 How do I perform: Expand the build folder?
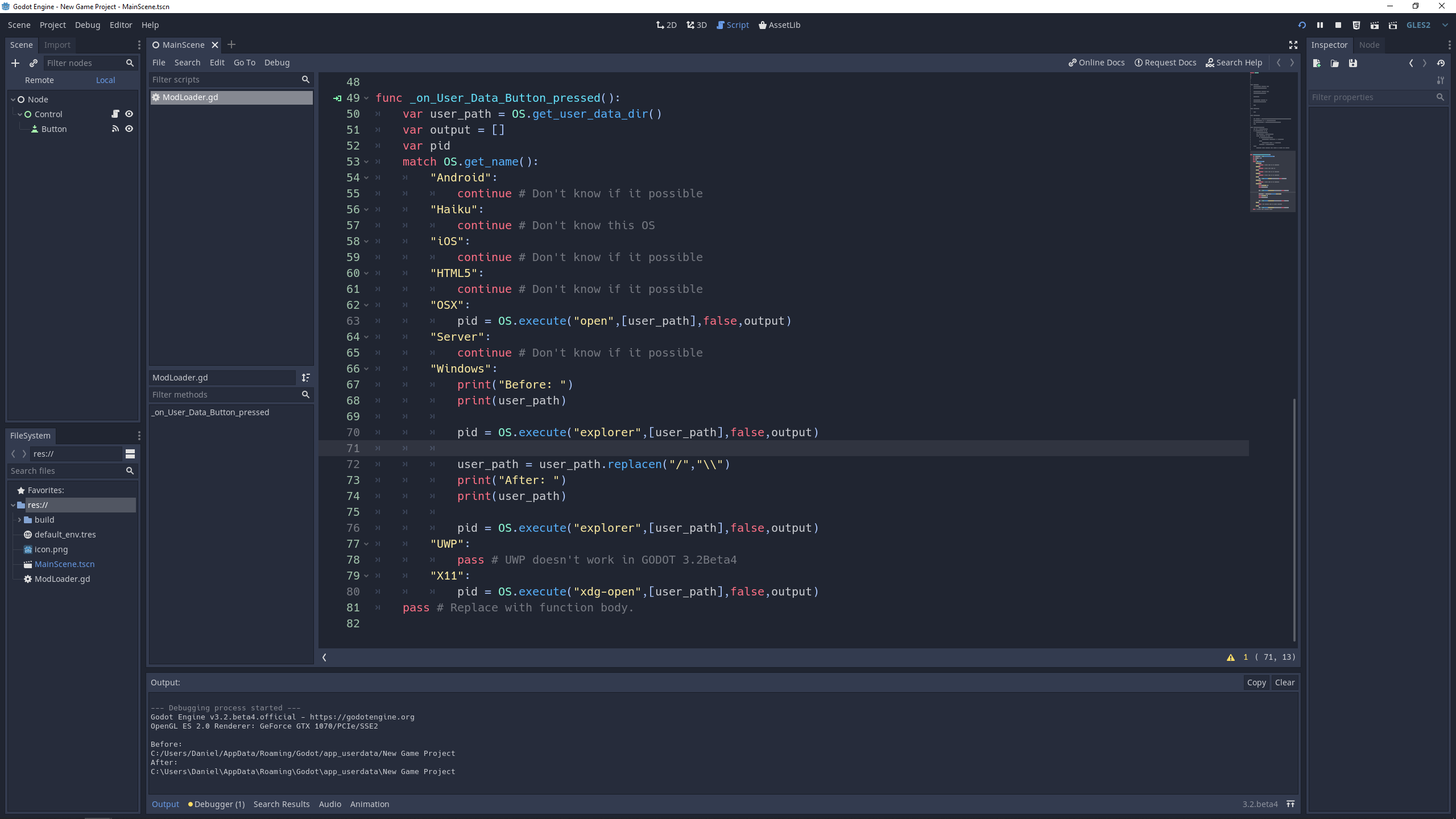(x=19, y=520)
